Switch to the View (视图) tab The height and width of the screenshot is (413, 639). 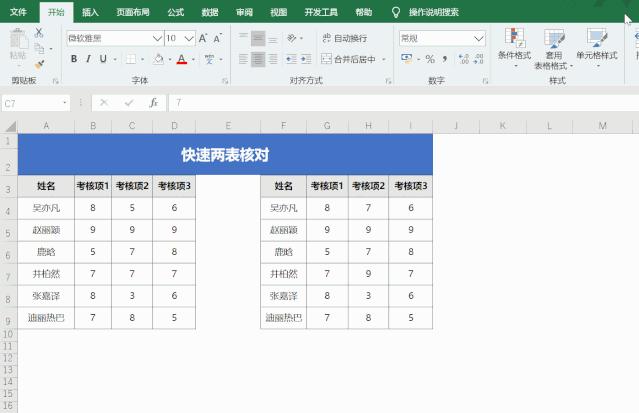coord(278,12)
